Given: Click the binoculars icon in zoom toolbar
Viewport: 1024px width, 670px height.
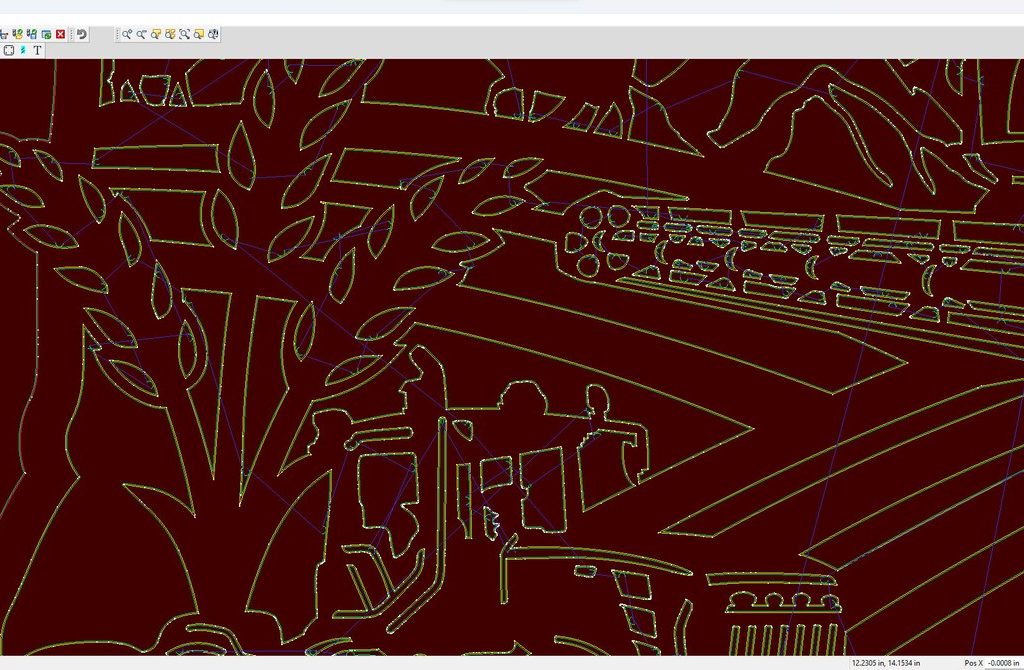Looking at the screenshot, I should [x=213, y=34].
